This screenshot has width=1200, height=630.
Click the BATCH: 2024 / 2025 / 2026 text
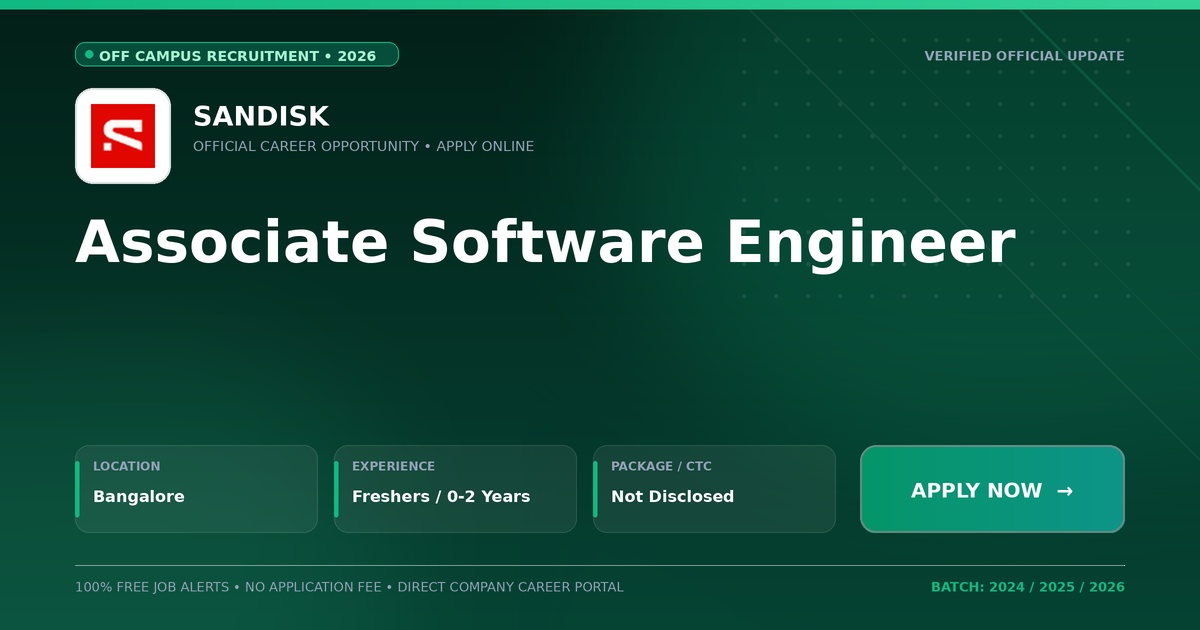point(1028,587)
